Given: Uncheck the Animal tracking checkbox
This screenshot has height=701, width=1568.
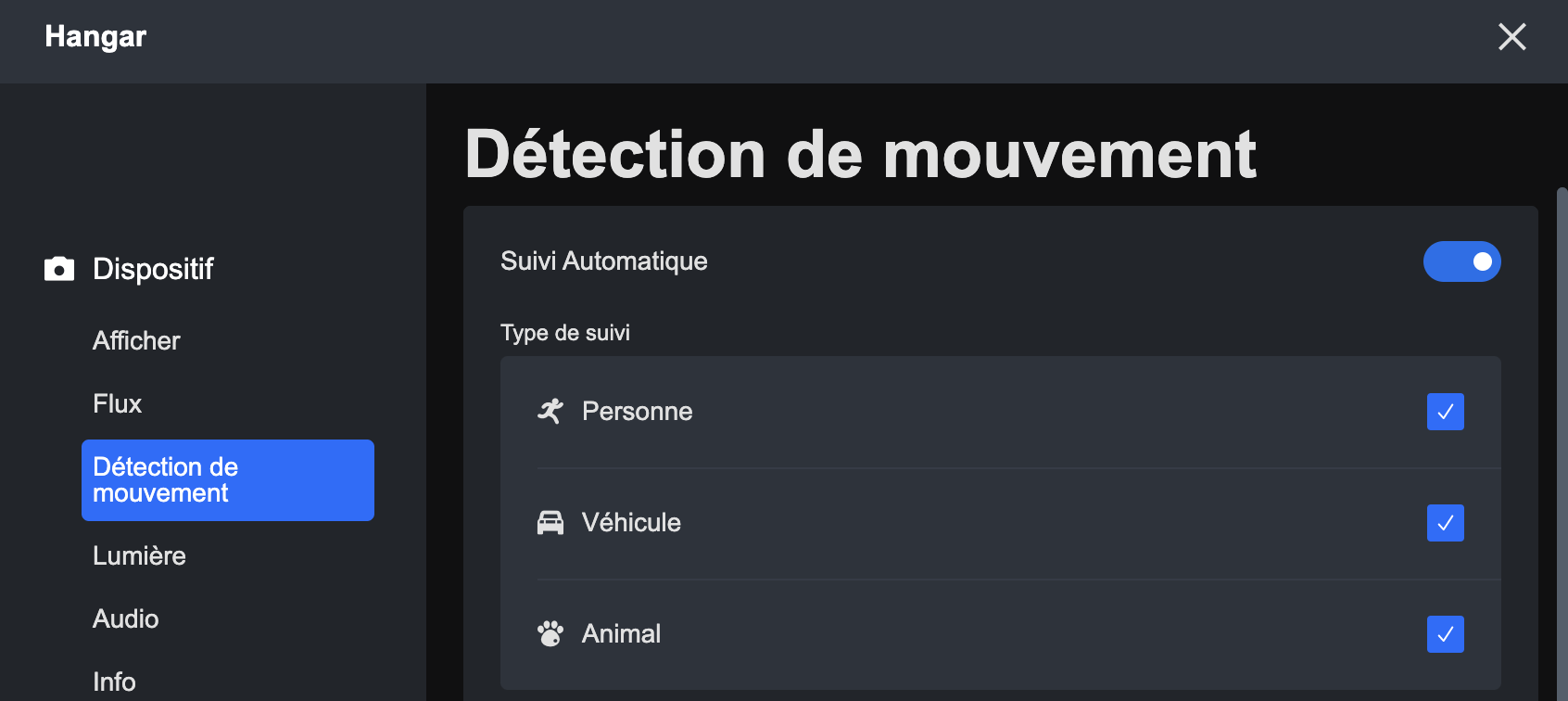Looking at the screenshot, I should [x=1445, y=634].
